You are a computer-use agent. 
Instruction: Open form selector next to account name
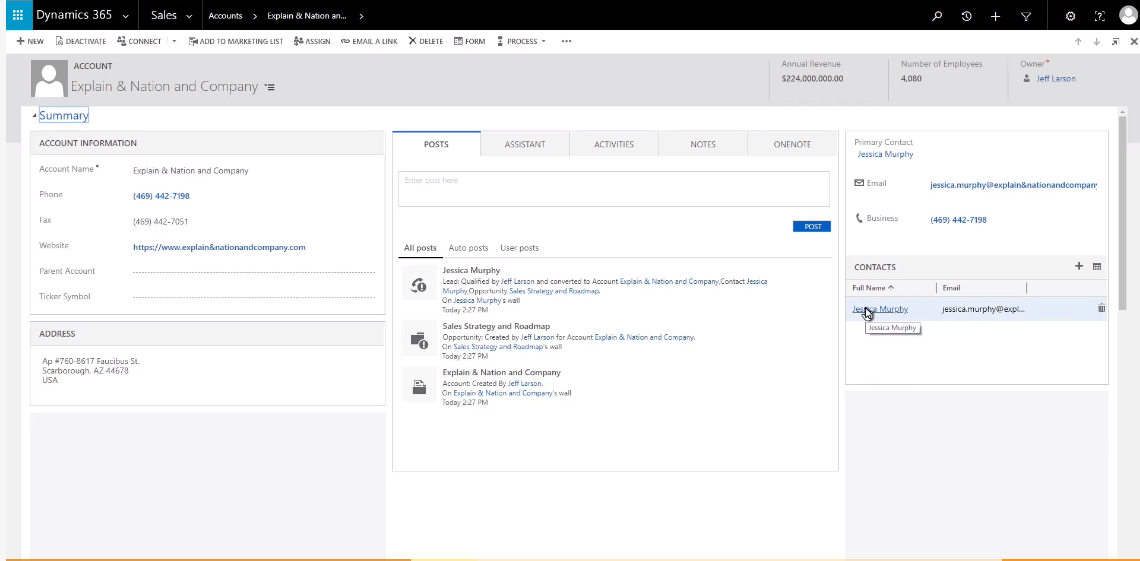(x=270, y=87)
